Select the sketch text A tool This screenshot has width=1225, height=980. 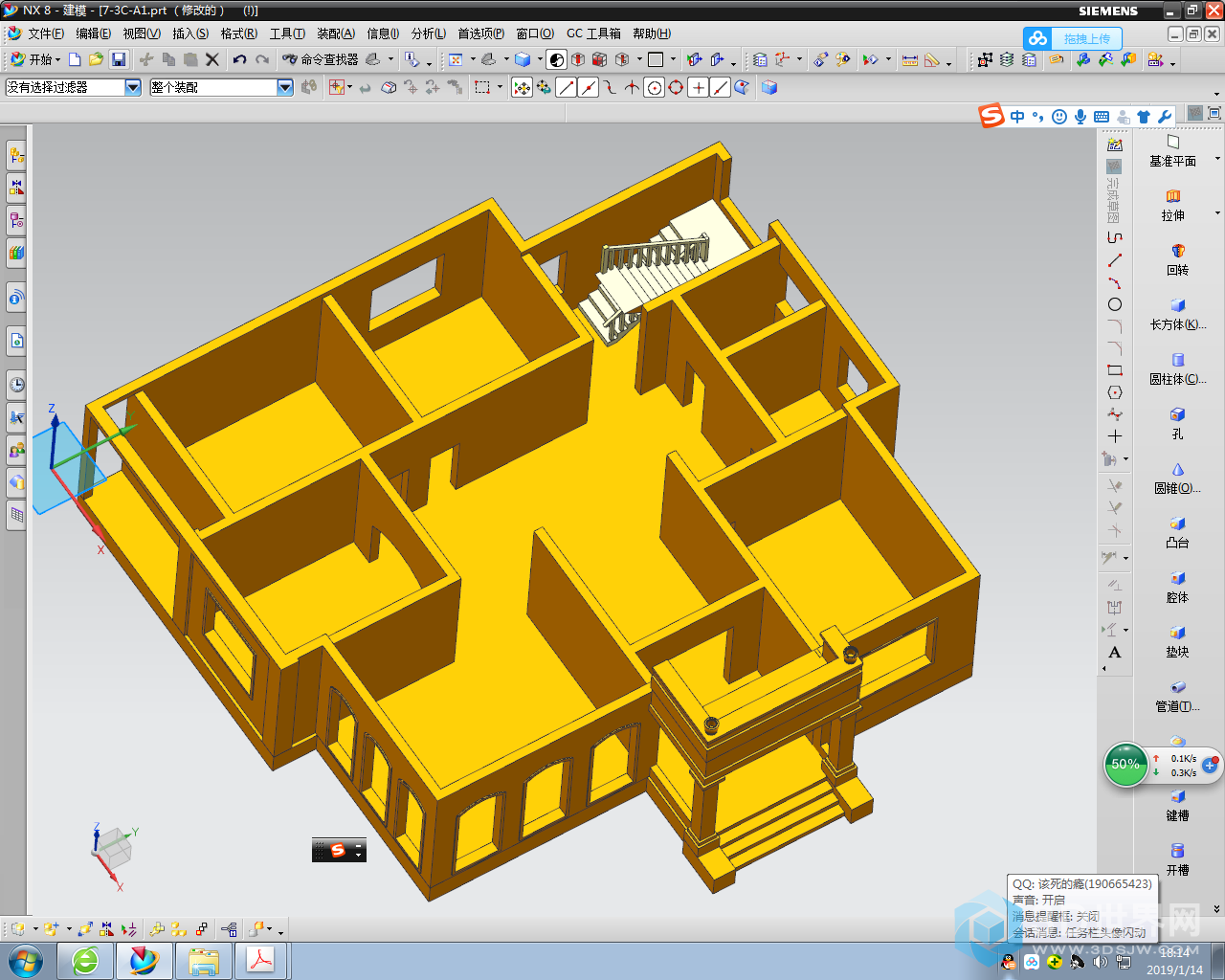[1114, 653]
